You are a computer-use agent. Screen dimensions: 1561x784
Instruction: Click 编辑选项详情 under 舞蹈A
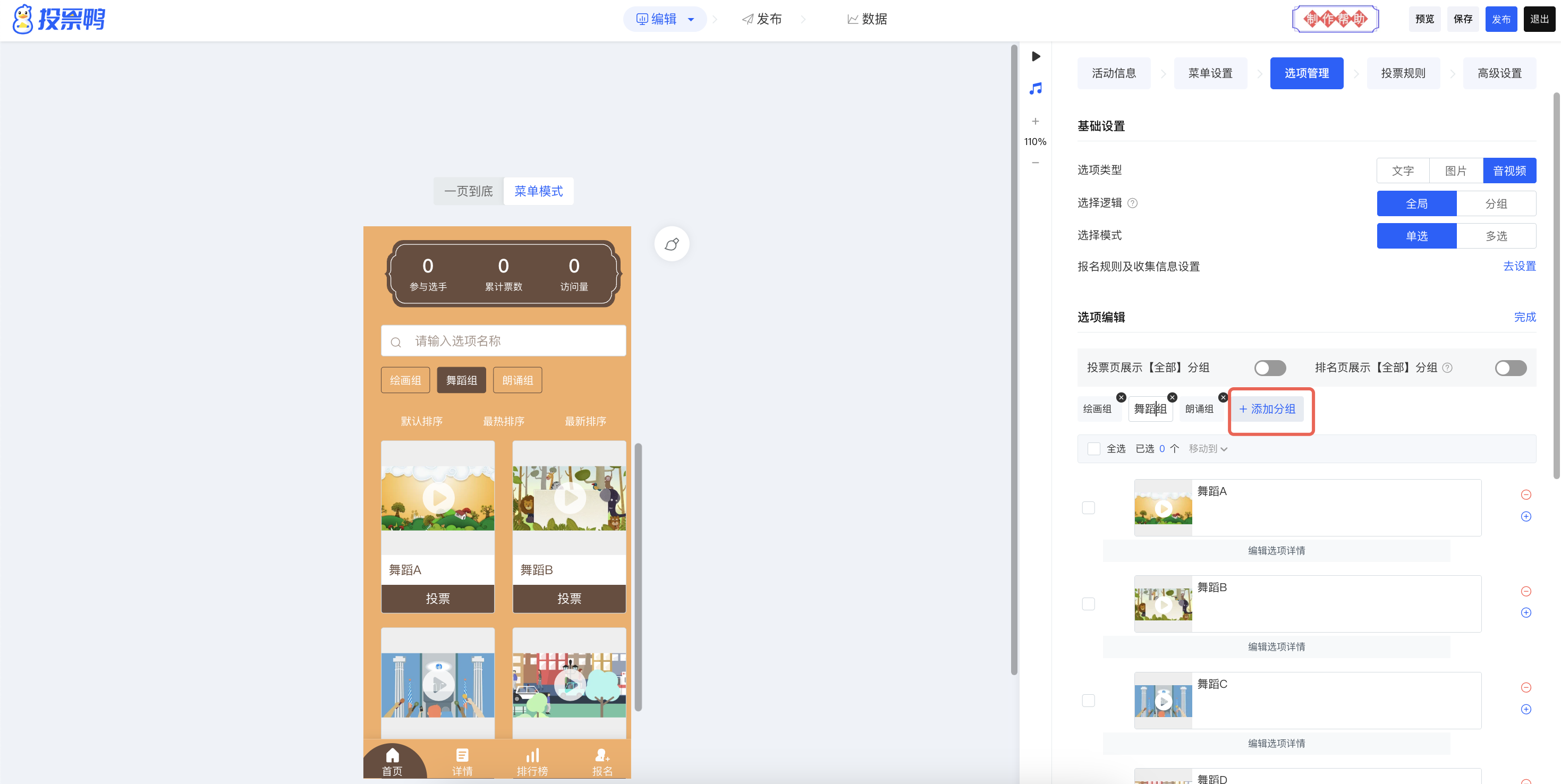coord(1276,551)
